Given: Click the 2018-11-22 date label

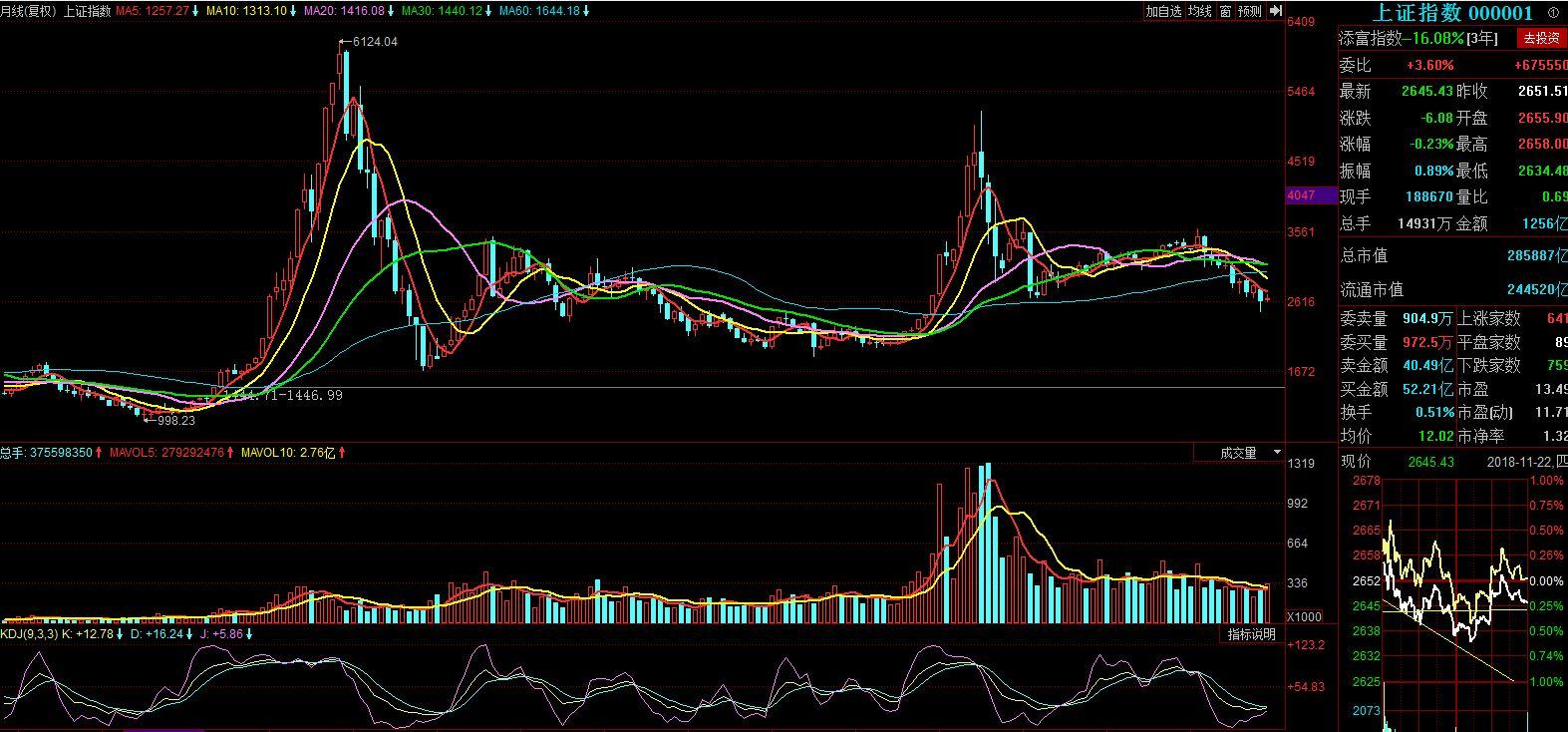Looking at the screenshot, I should (1517, 462).
